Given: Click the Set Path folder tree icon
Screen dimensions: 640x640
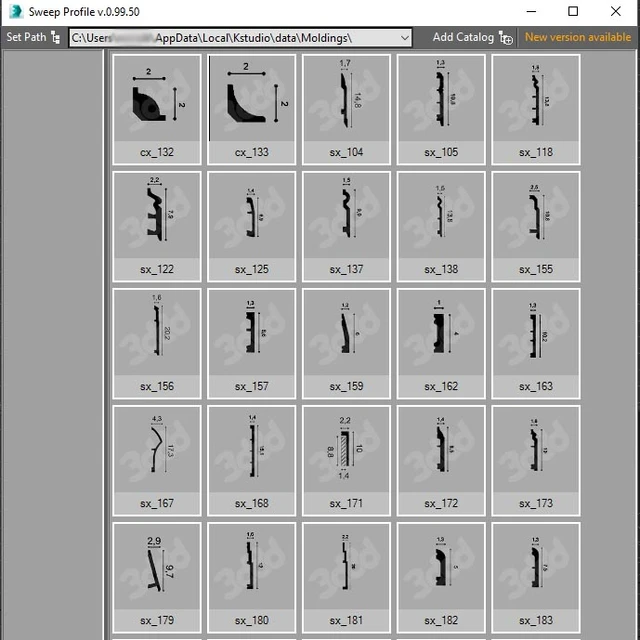Looking at the screenshot, I should click(x=56, y=37).
